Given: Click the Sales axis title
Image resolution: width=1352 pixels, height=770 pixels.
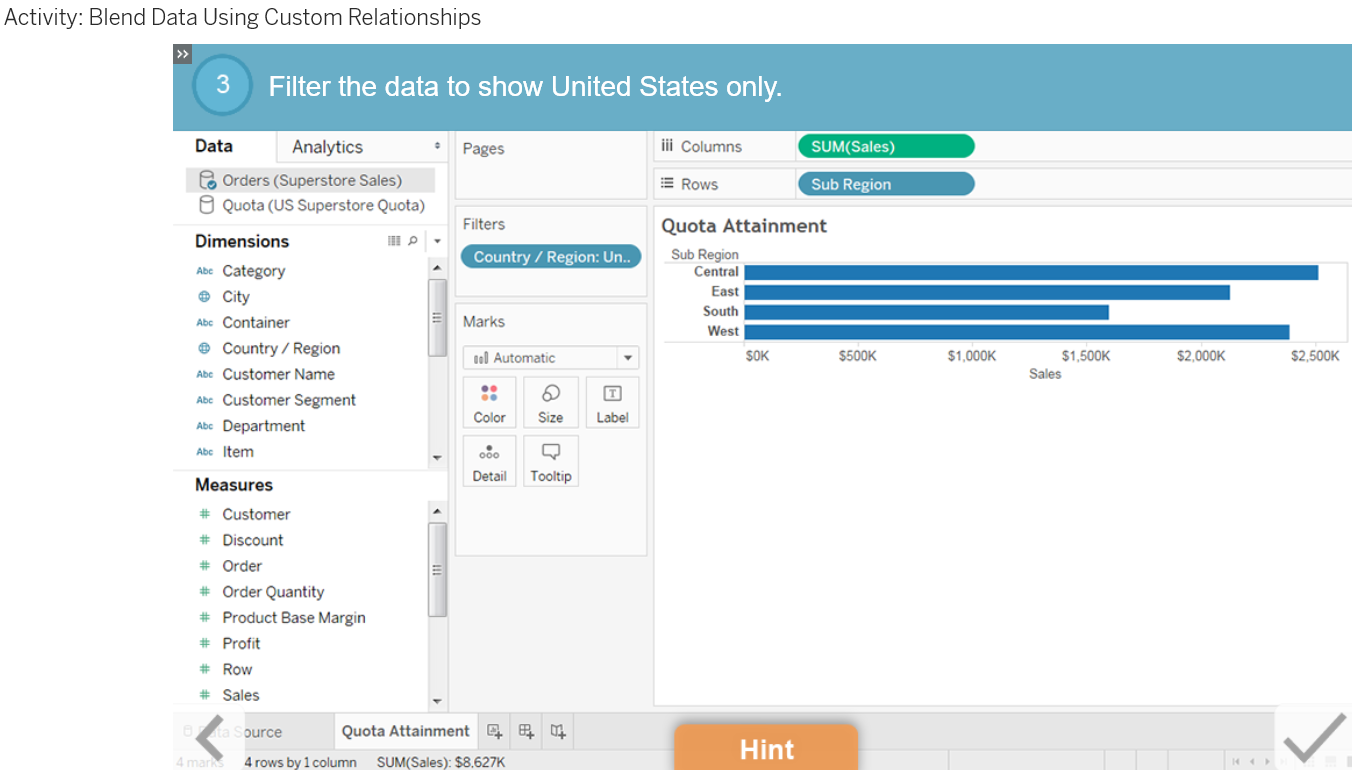Looking at the screenshot, I should click(1045, 374).
